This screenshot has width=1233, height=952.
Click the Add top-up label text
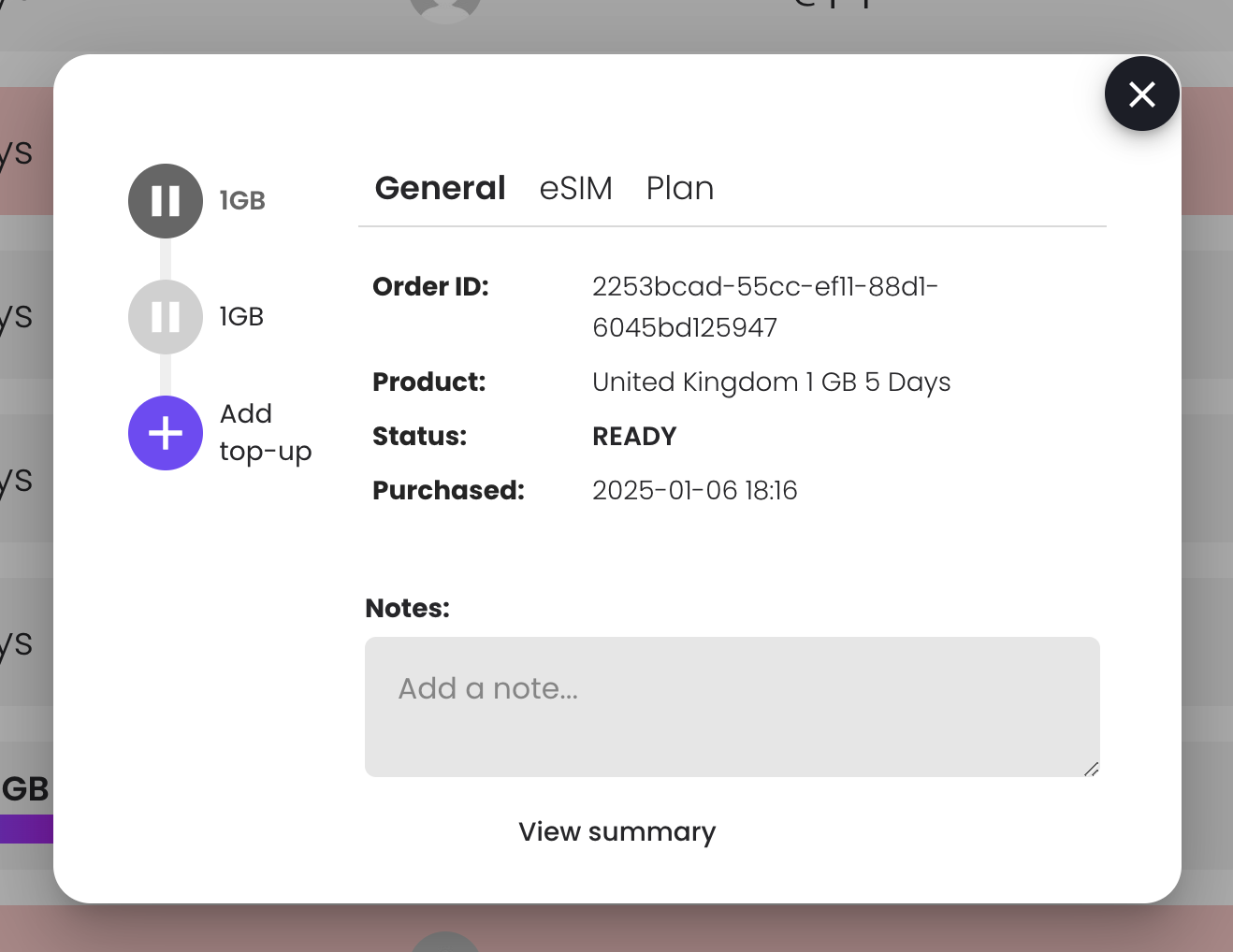(x=266, y=433)
